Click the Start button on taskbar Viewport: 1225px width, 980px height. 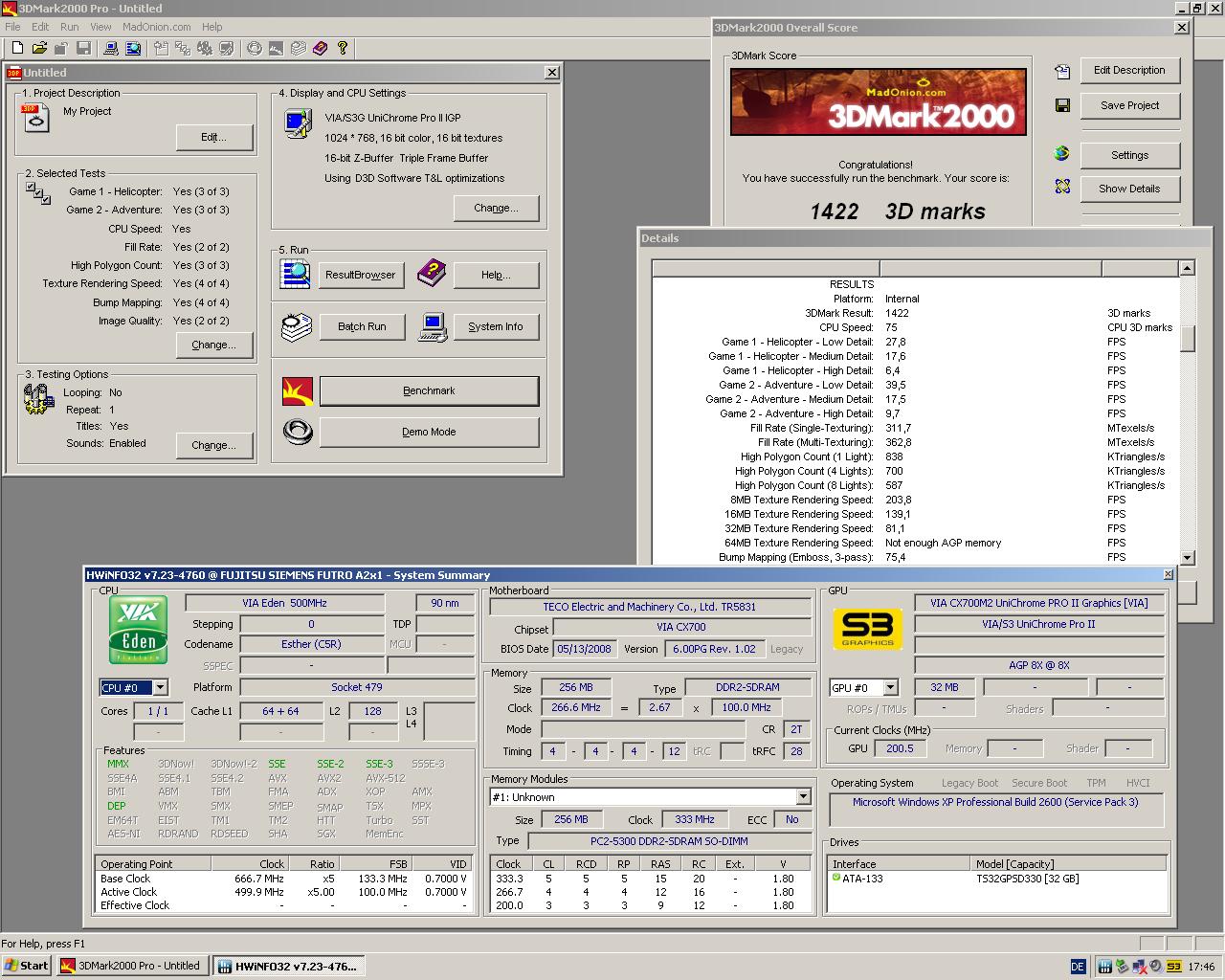pyautogui.click(x=26, y=966)
